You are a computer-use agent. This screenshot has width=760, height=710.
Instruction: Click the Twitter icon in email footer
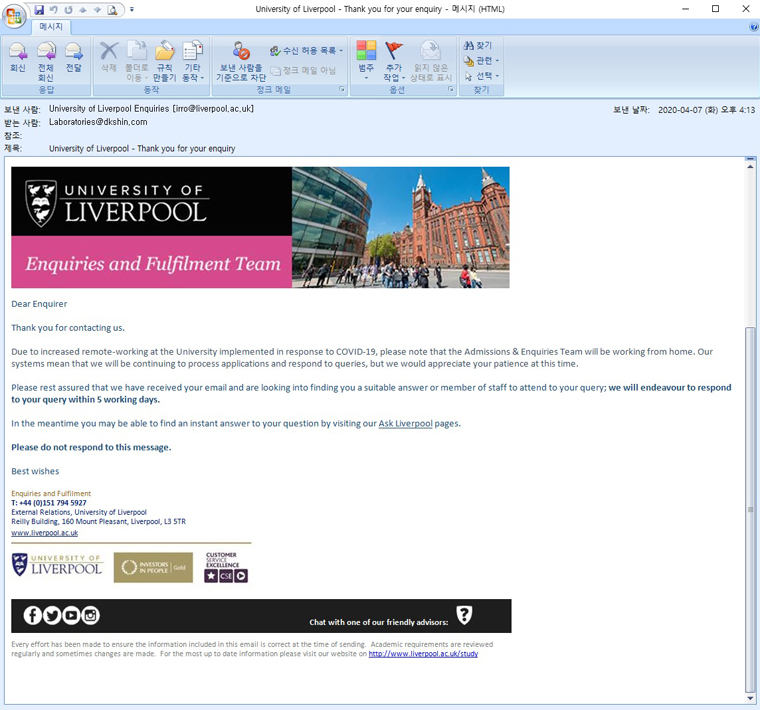[x=52, y=615]
